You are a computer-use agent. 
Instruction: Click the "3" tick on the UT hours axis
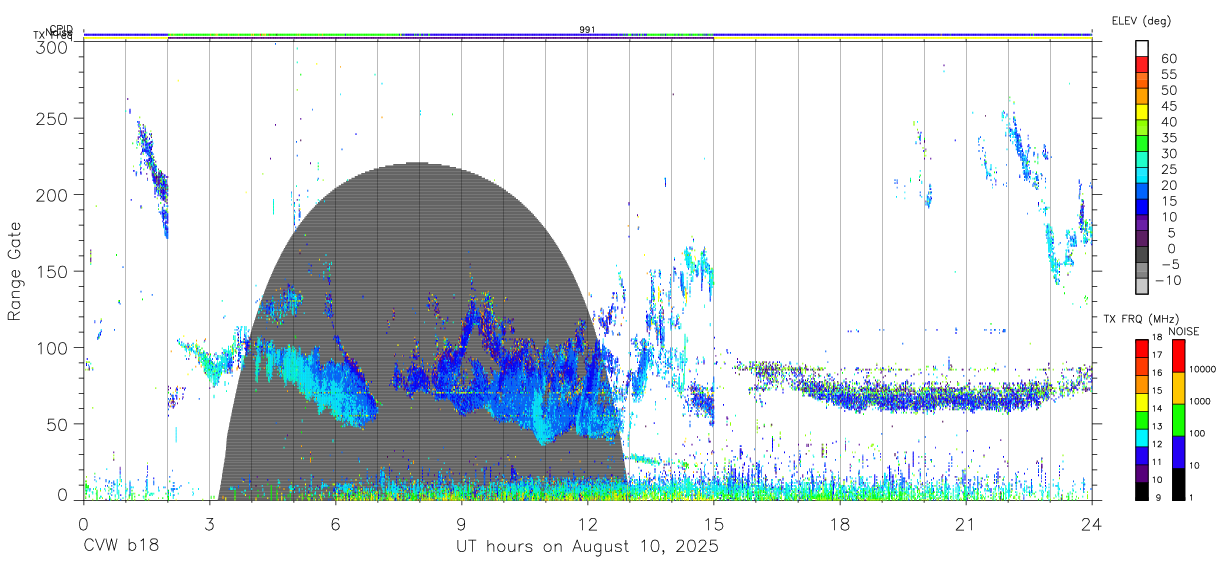tap(210, 524)
